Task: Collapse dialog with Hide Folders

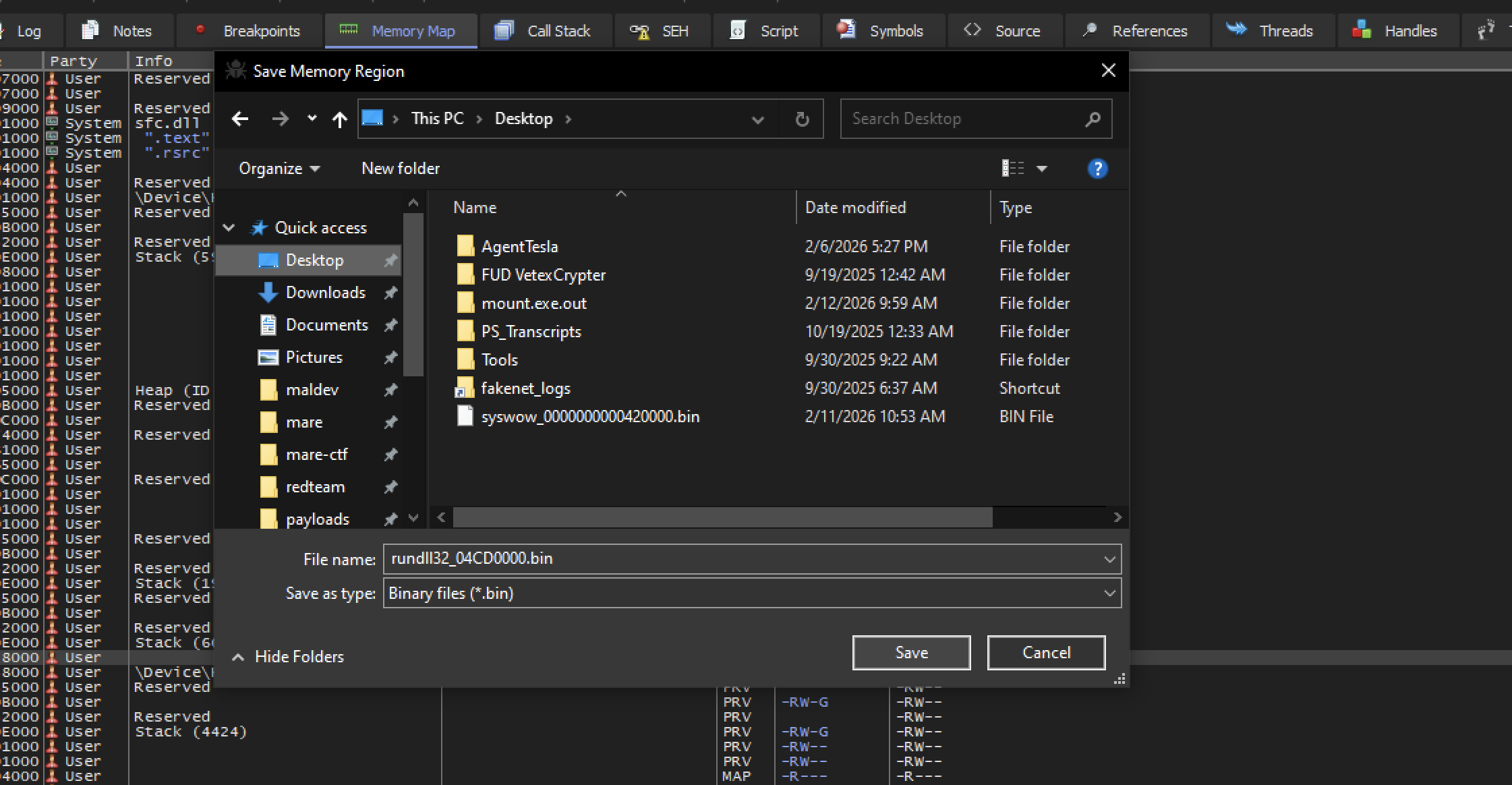Action: click(289, 657)
